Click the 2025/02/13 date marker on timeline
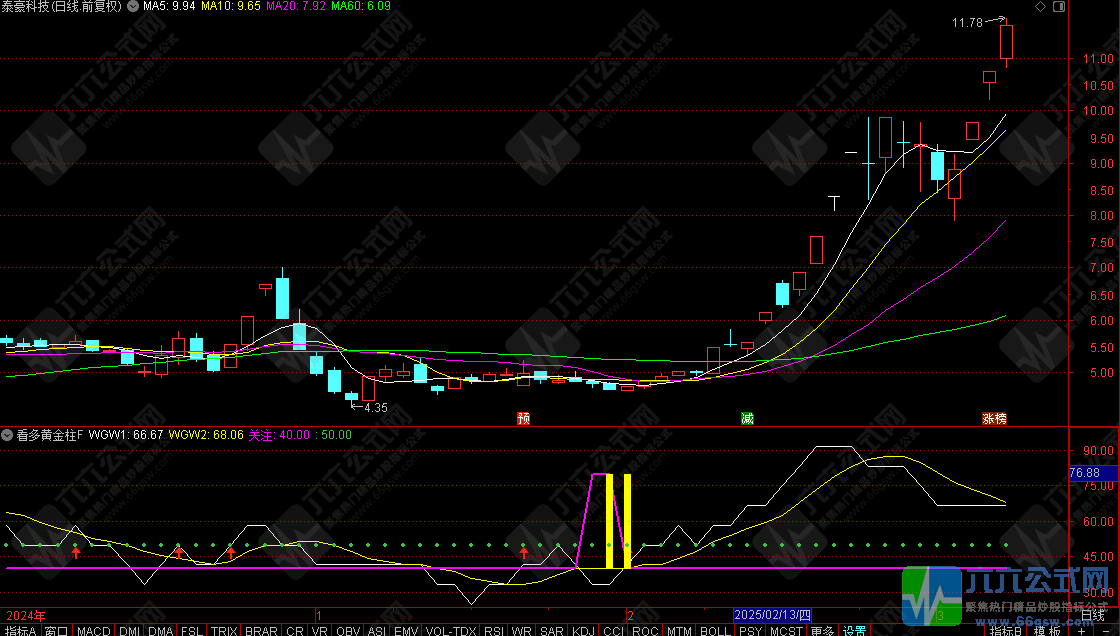This screenshot has height=636, width=1120. [x=773, y=613]
